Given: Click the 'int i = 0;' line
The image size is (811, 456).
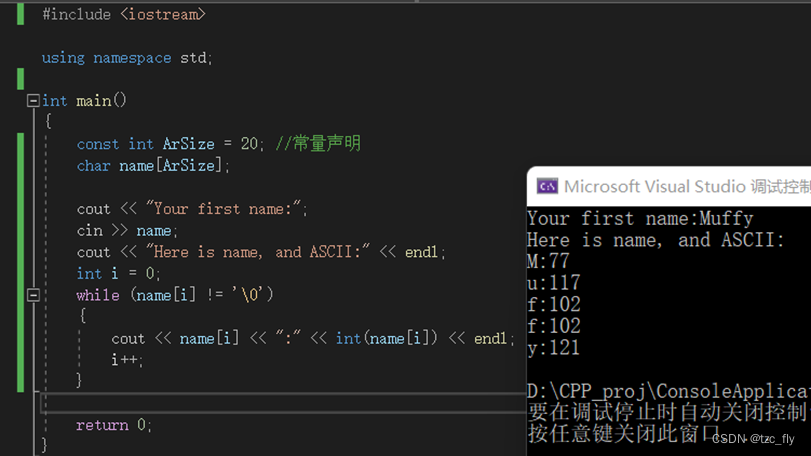Looking at the screenshot, I should click(118, 273).
